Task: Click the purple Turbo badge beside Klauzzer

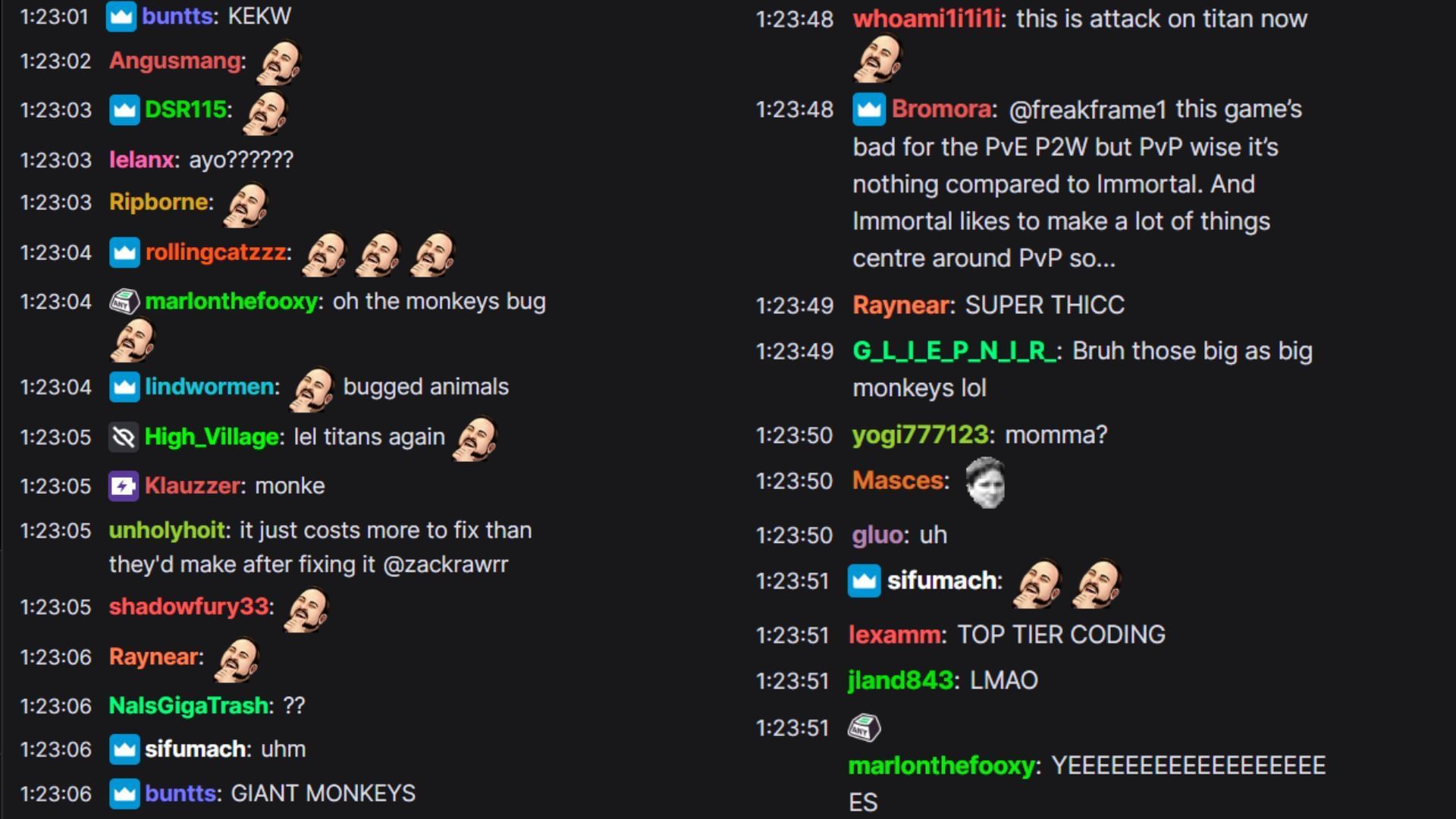Action: [124, 486]
